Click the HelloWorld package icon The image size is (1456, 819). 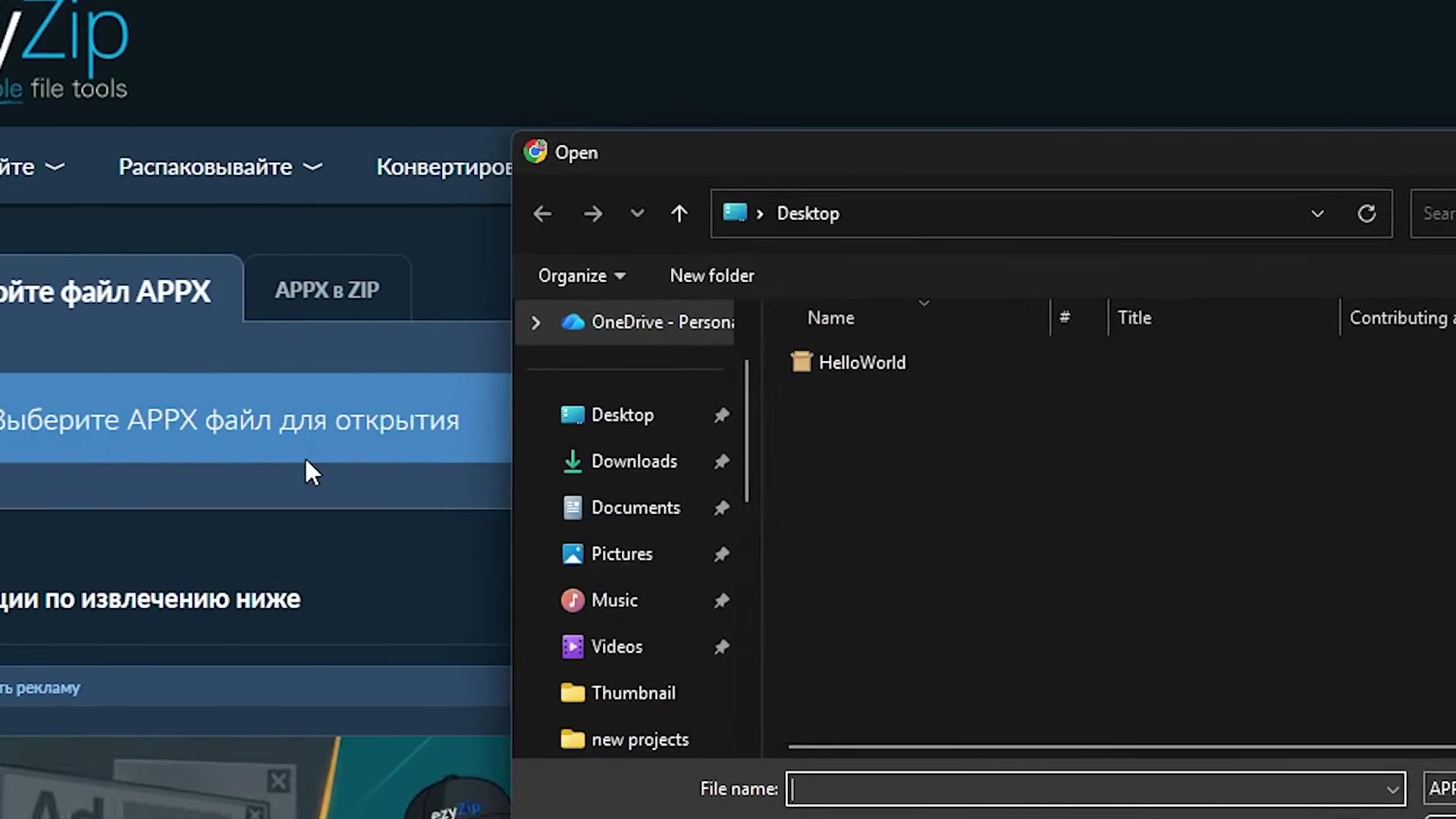coord(801,362)
